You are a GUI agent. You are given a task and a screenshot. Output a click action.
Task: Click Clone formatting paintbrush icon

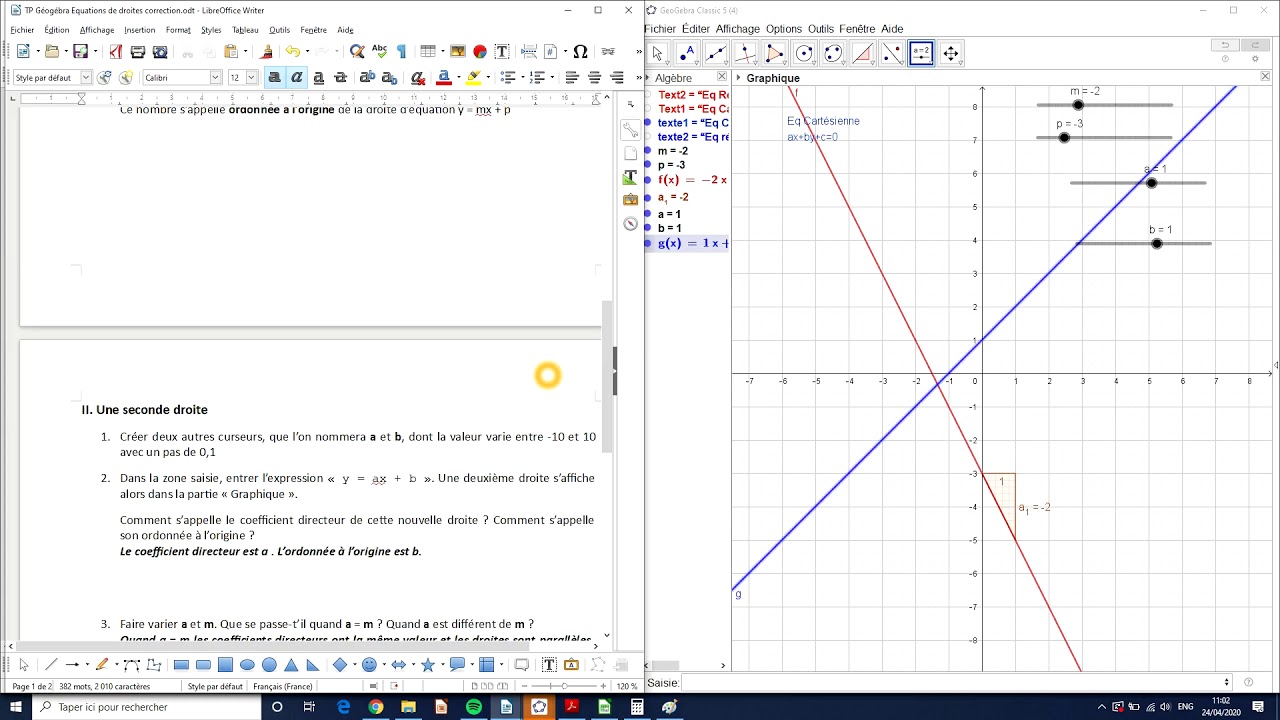coord(266,52)
